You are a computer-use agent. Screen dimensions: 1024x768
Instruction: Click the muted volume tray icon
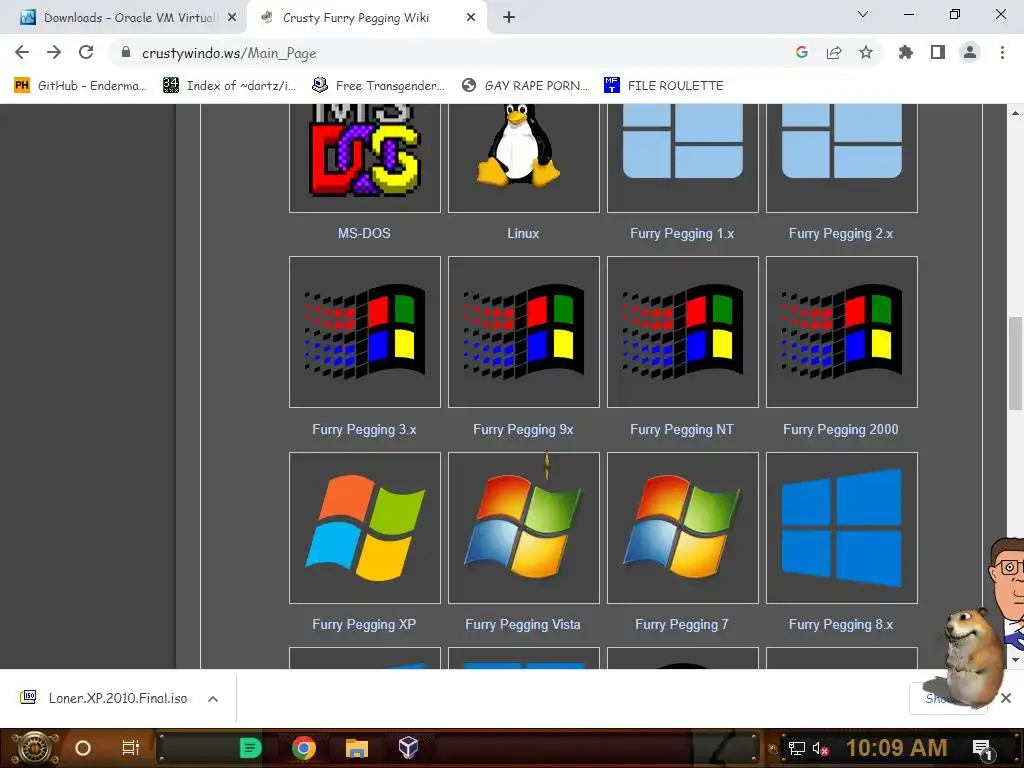tap(821, 748)
